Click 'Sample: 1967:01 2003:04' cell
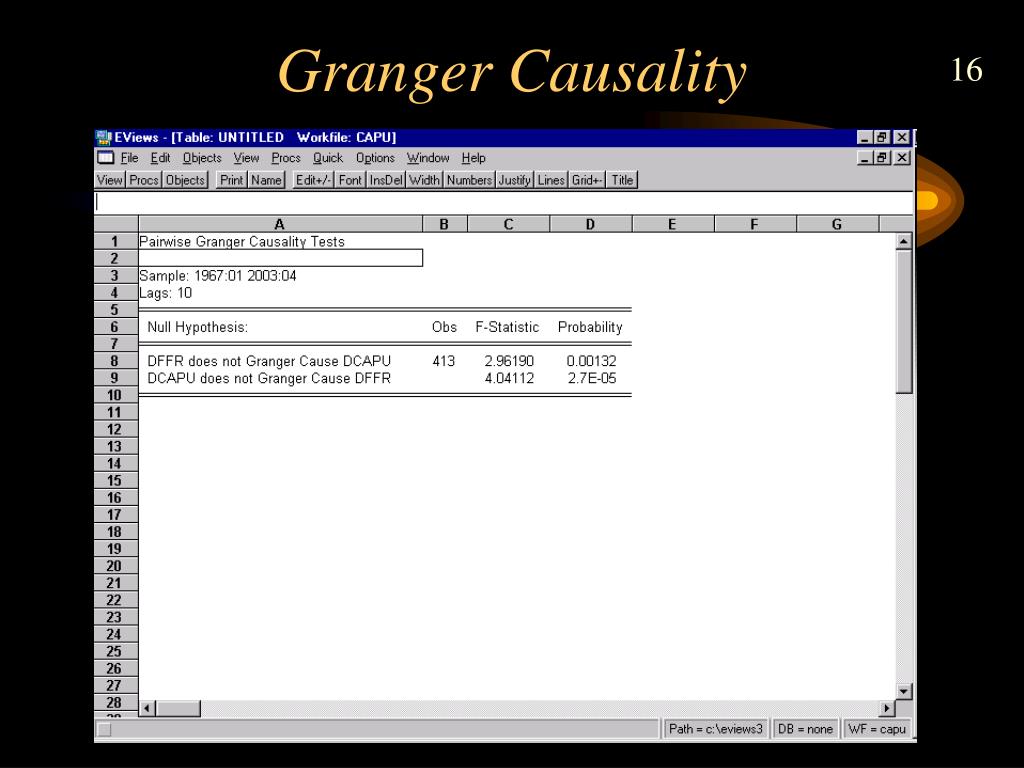The height and width of the screenshot is (768, 1024). tap(217, 276)
